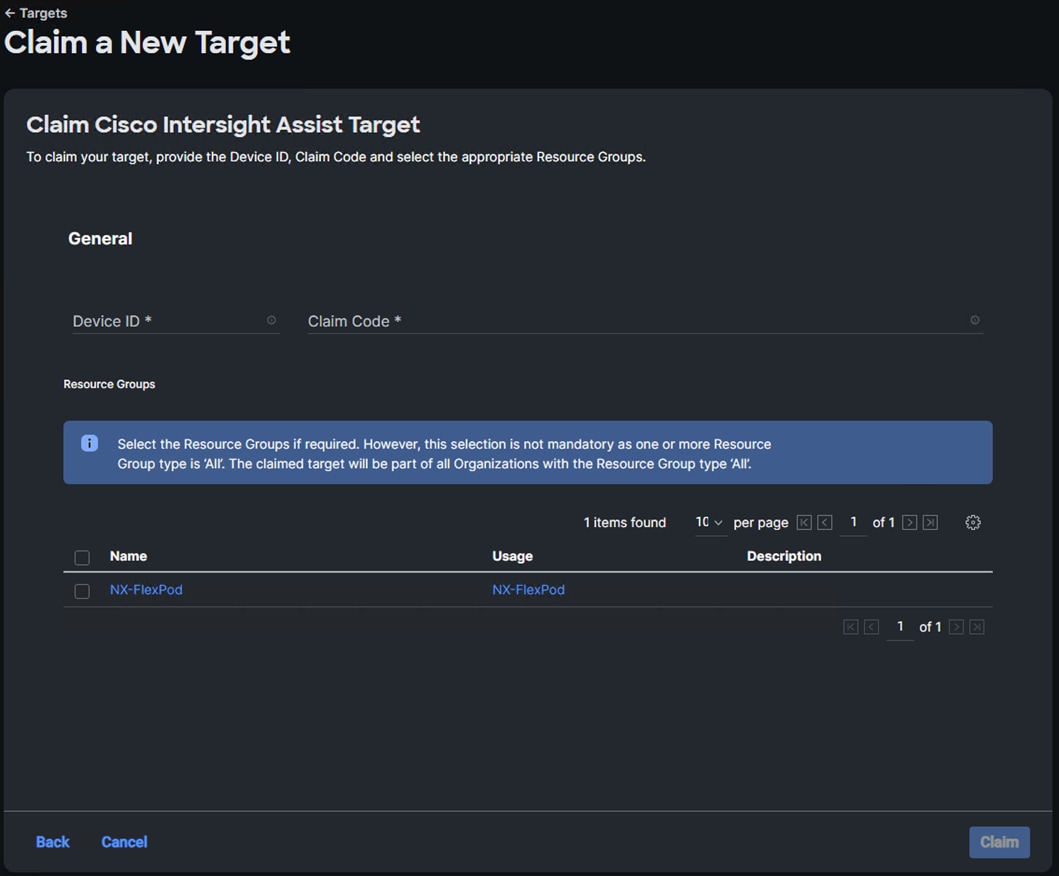The image size is (1059, 876).
Task: Focus the Device ID input field
Action: coord(165,321)
